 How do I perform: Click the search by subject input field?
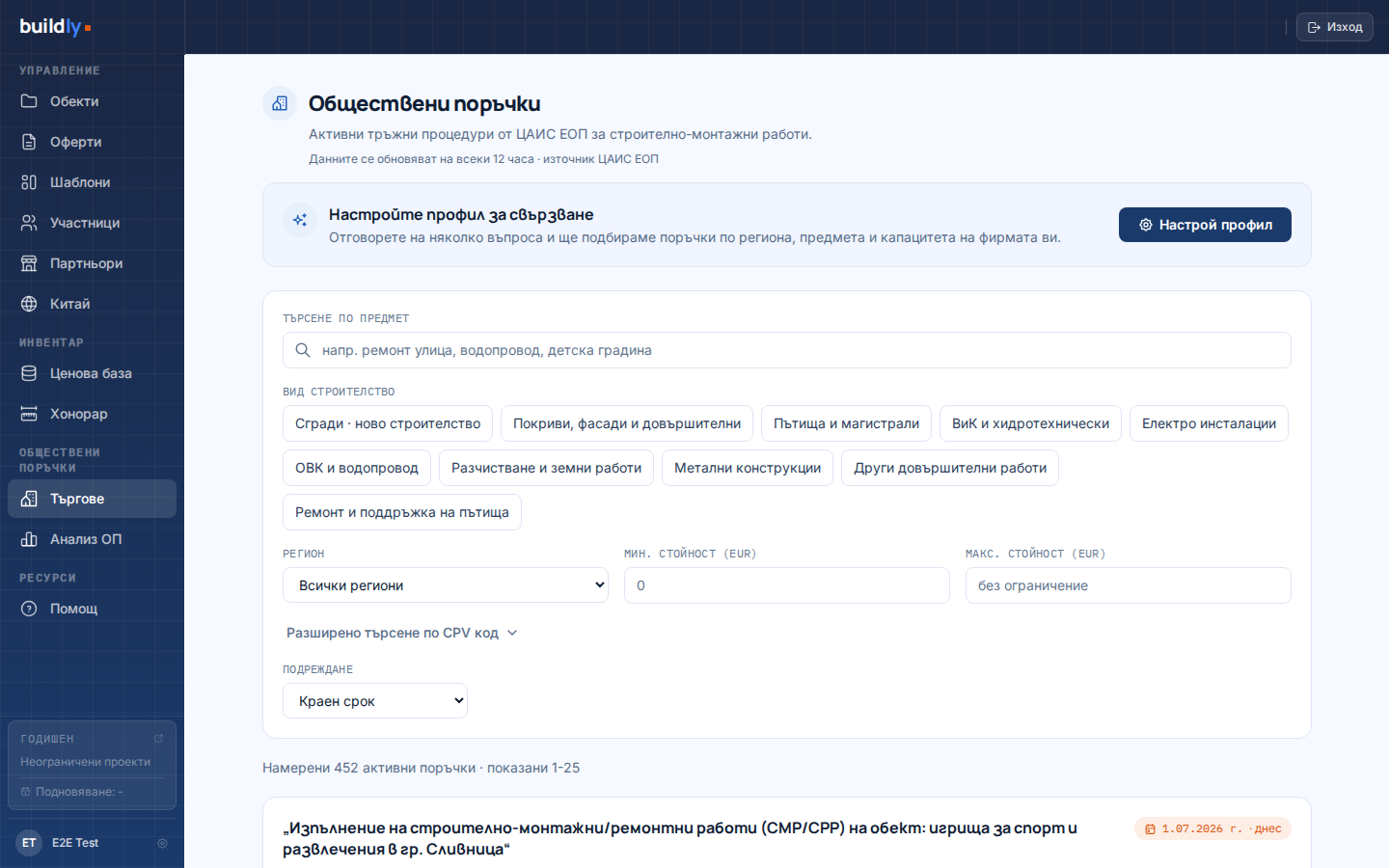point(787,350)
